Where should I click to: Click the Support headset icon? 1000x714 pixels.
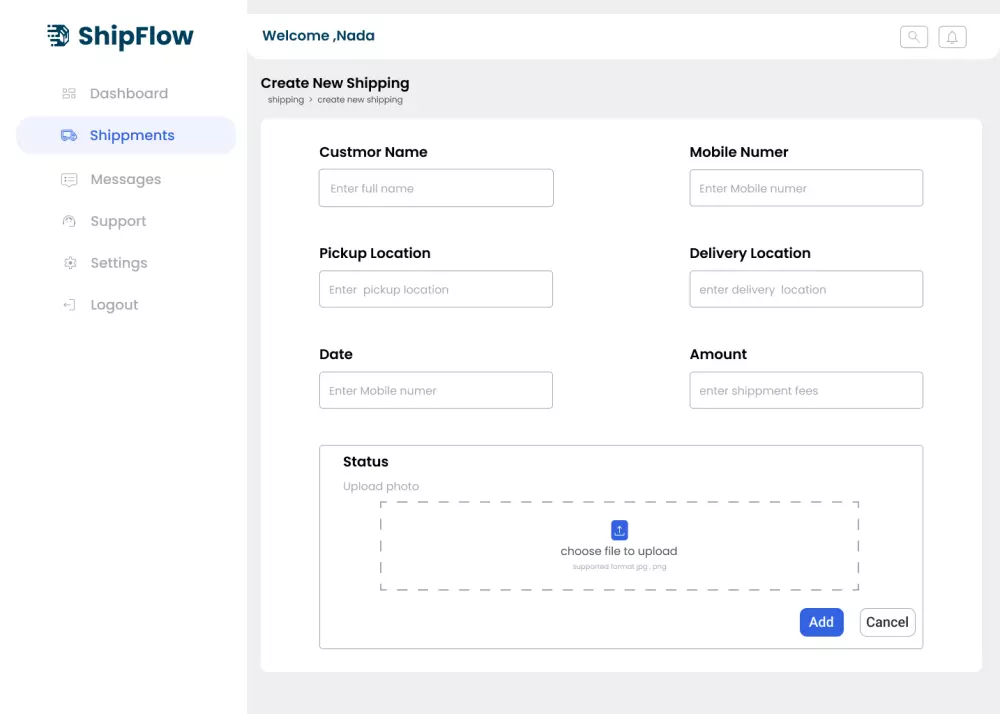69,222
